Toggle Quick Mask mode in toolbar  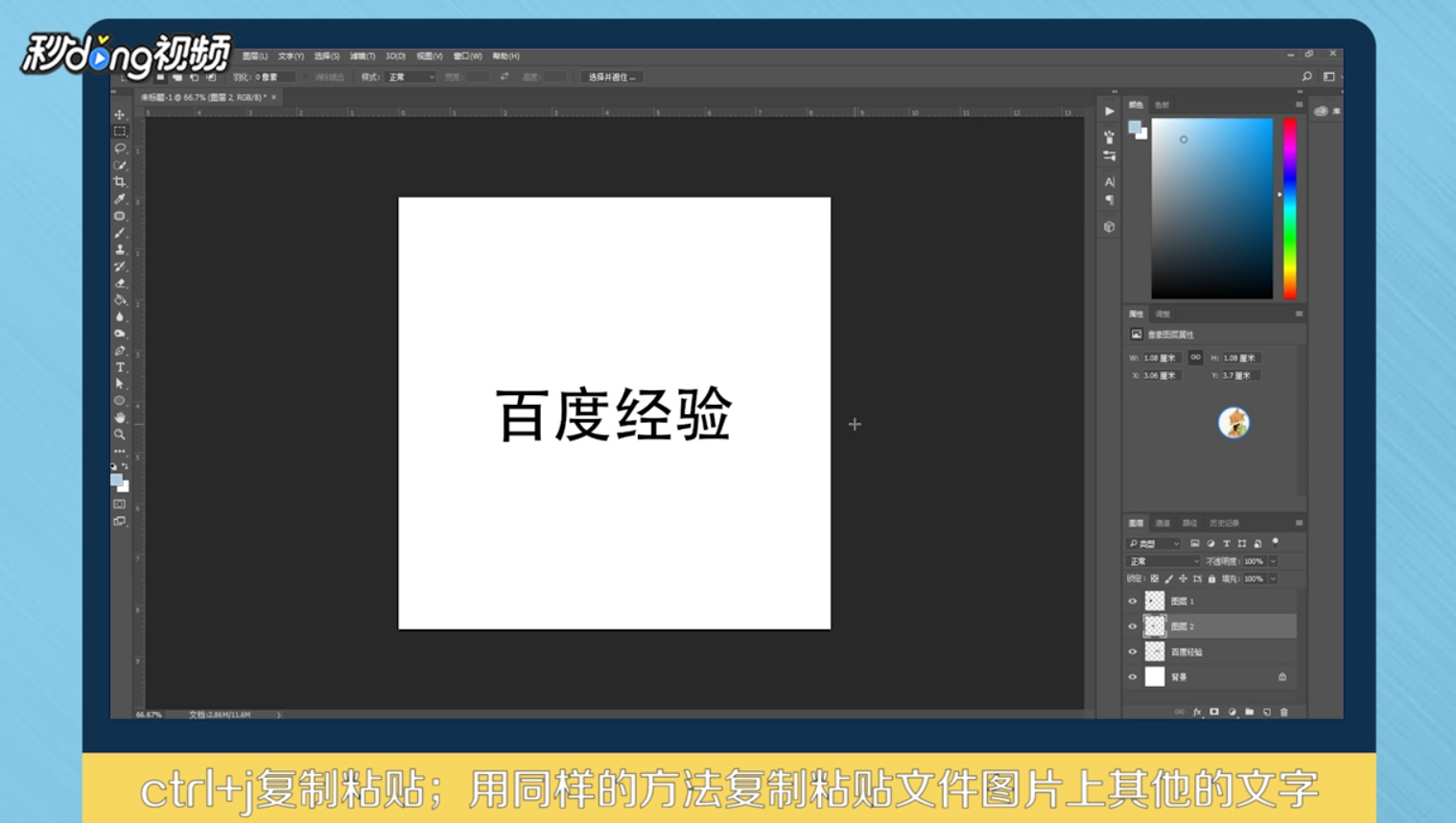(x=120, y=504)
